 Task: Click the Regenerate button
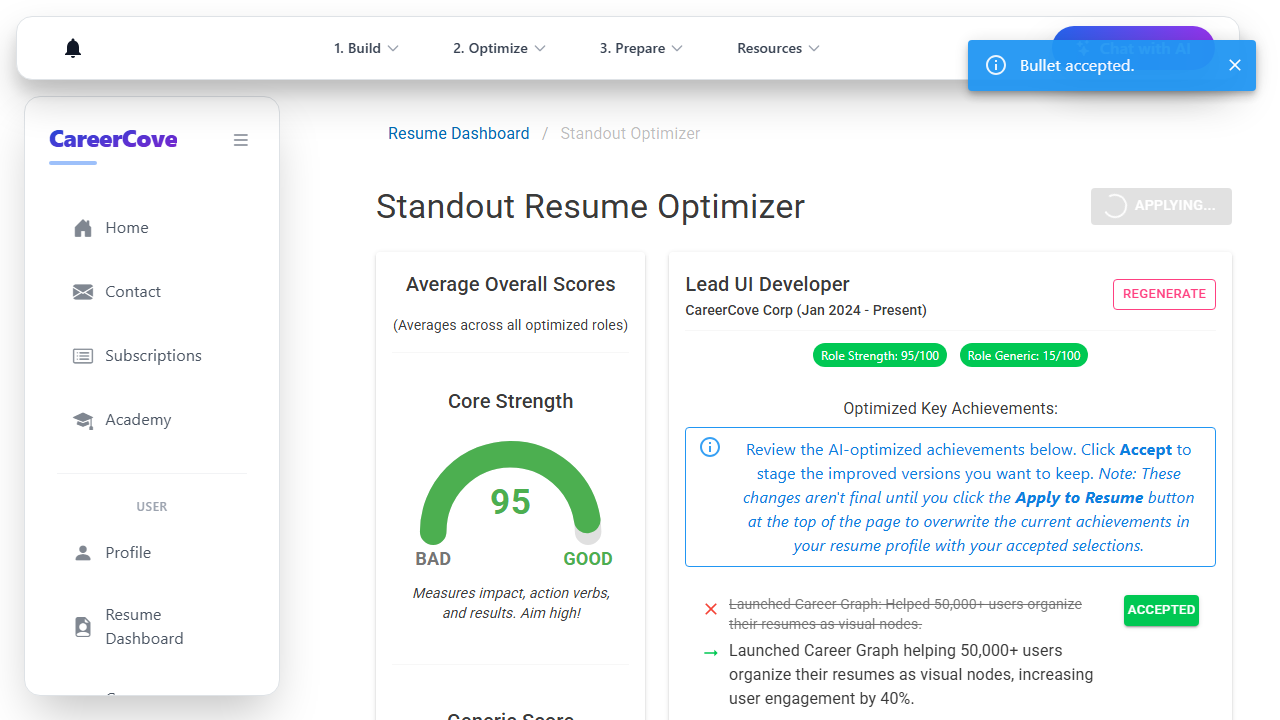pos(1164,294)
